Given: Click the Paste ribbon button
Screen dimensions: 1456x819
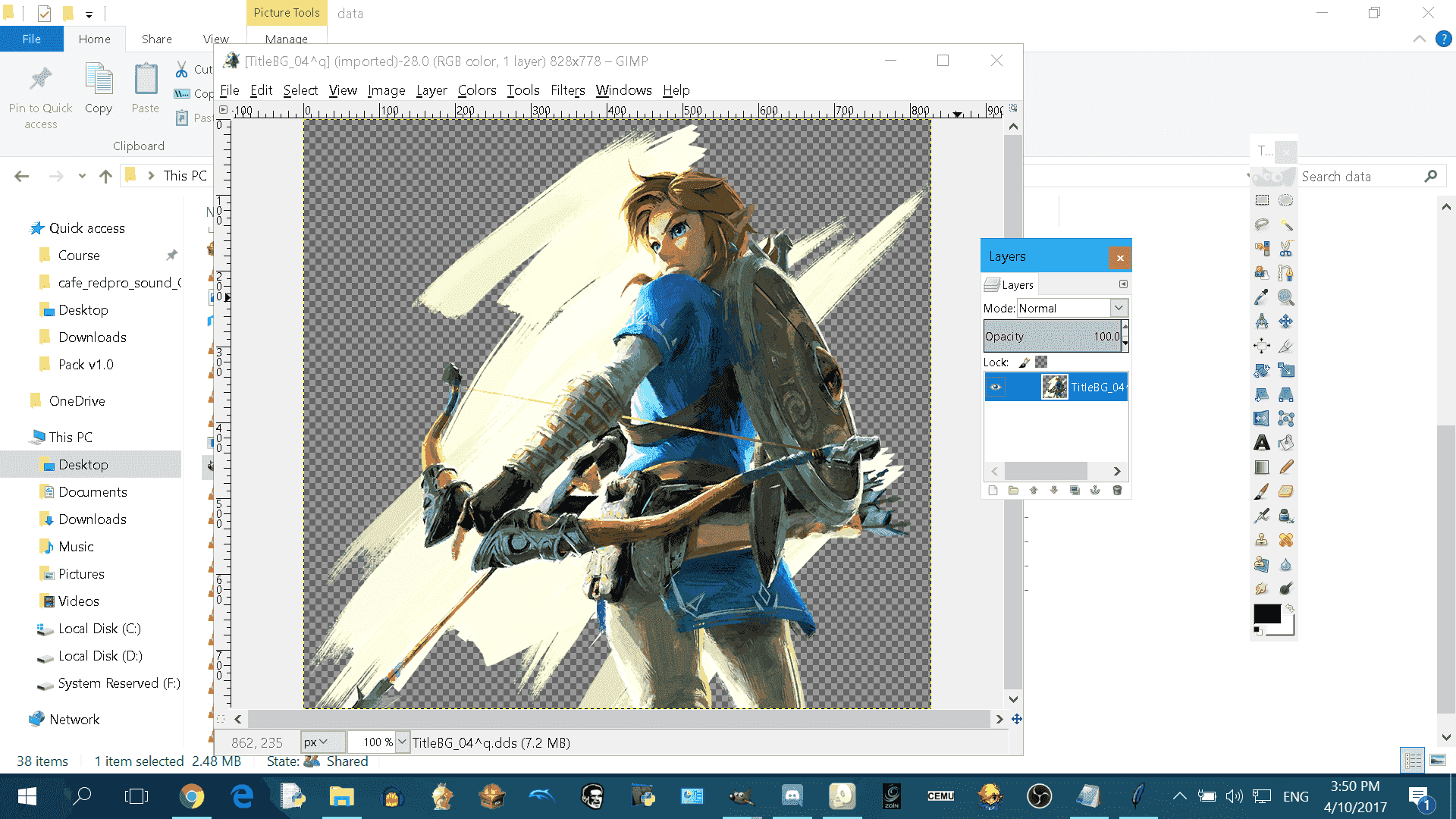Looking at the screenshot, I should 146,89.
